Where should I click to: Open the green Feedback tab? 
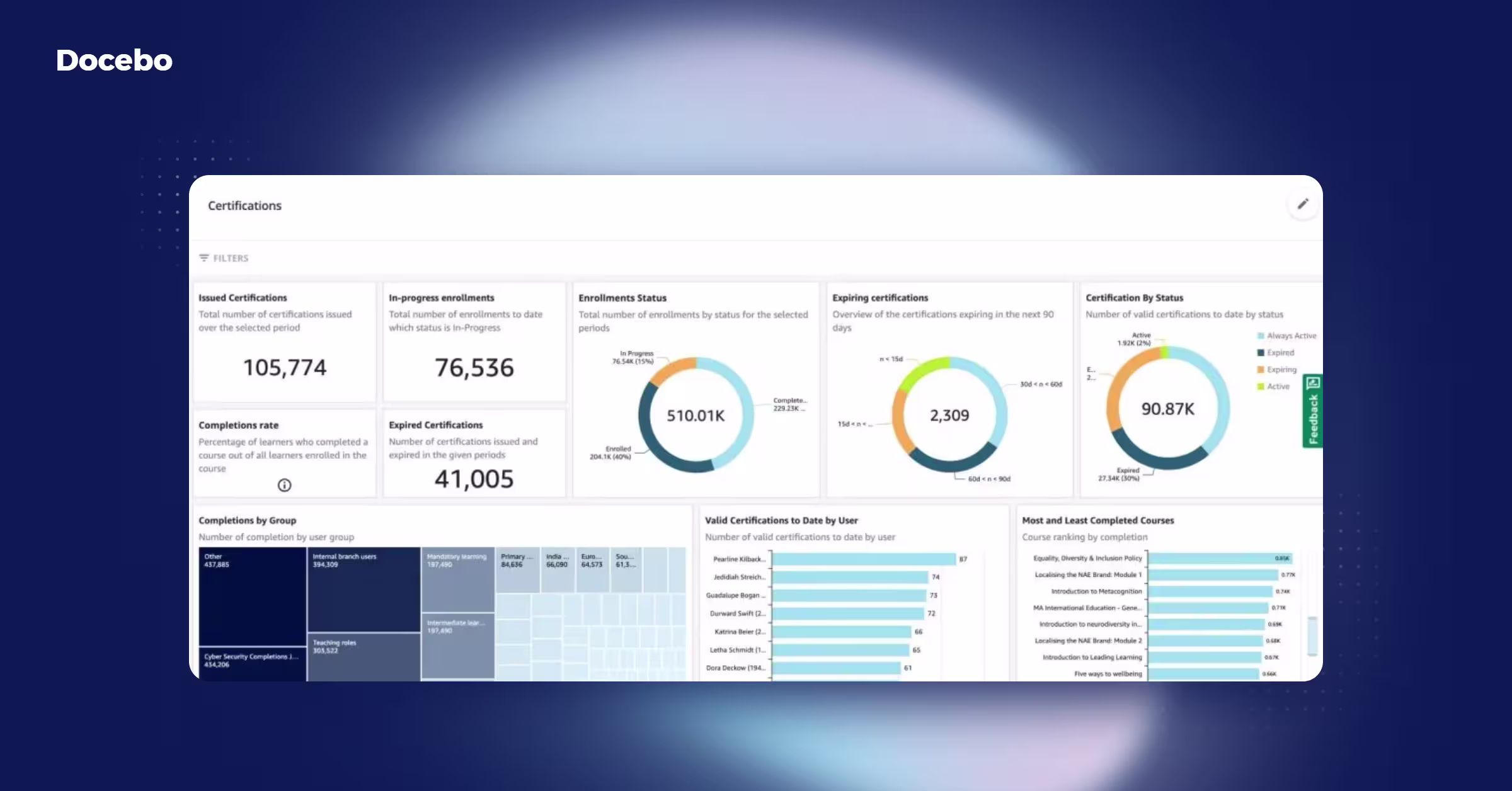[1313, 411]
